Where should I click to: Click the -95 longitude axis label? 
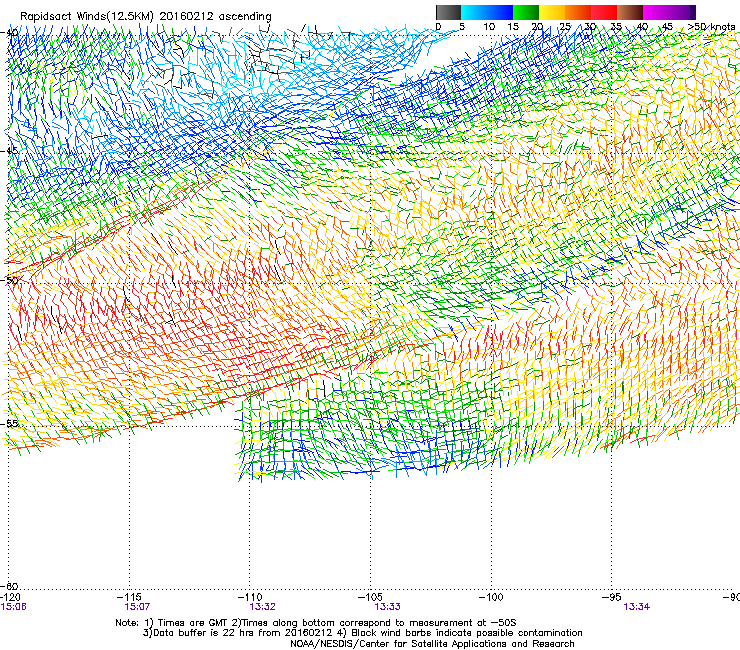pos(611,597)
